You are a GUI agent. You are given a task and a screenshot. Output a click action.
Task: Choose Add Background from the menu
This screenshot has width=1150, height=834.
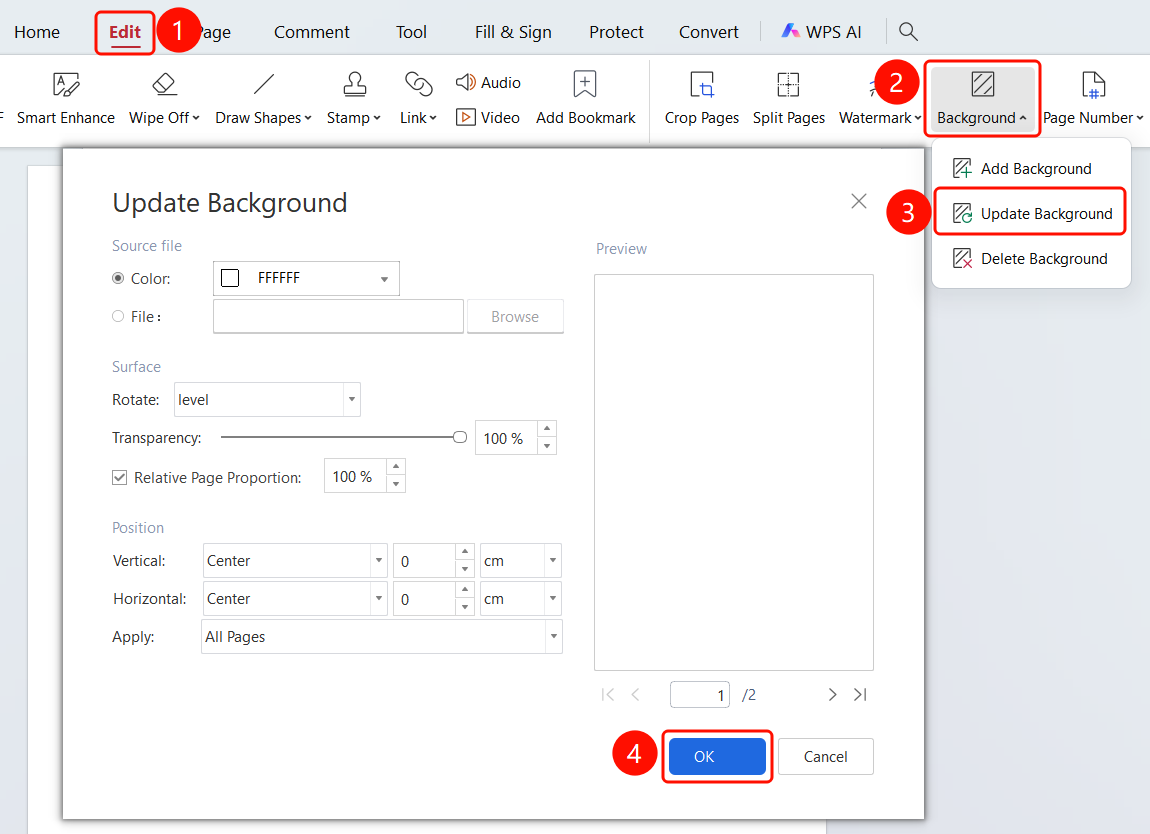click(1031, 169)
